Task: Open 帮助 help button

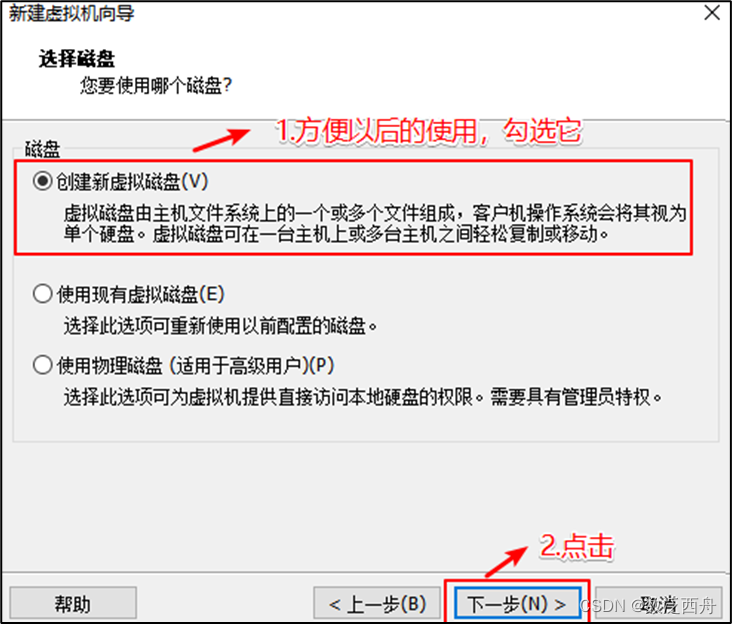Action: click(x=73, y=603)
